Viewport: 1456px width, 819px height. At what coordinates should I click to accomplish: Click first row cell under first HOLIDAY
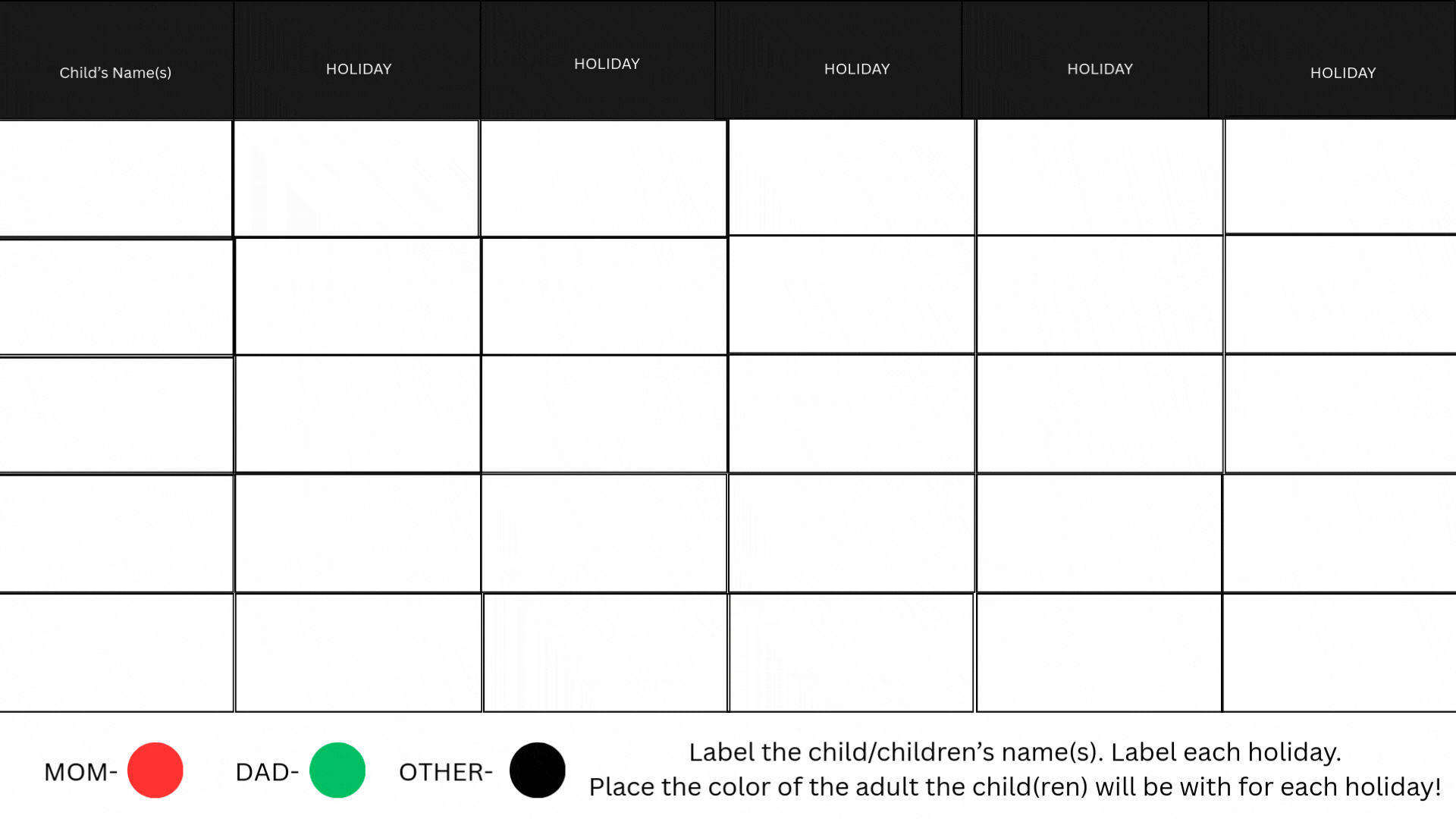[x=356, y=179]
